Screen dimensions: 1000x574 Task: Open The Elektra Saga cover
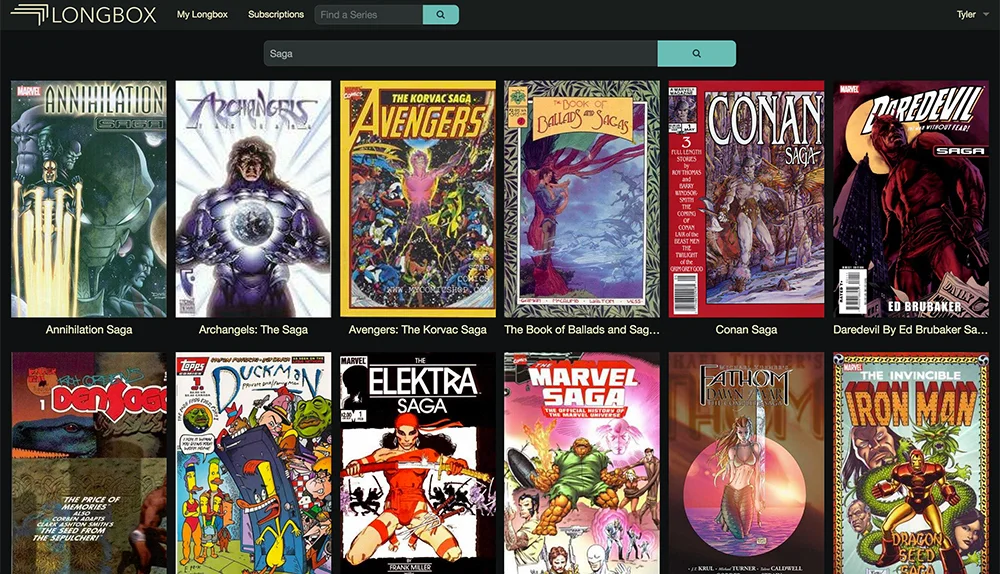tap(418, 463)
